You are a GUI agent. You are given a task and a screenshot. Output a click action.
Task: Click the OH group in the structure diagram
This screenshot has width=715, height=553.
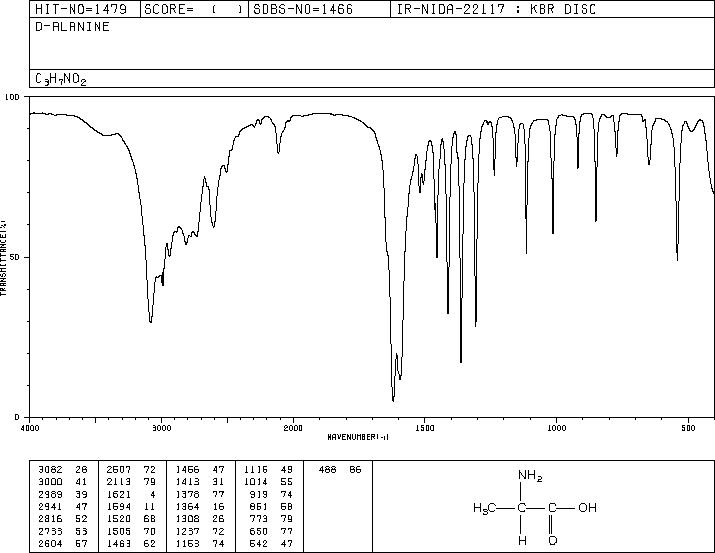point(587,507)
